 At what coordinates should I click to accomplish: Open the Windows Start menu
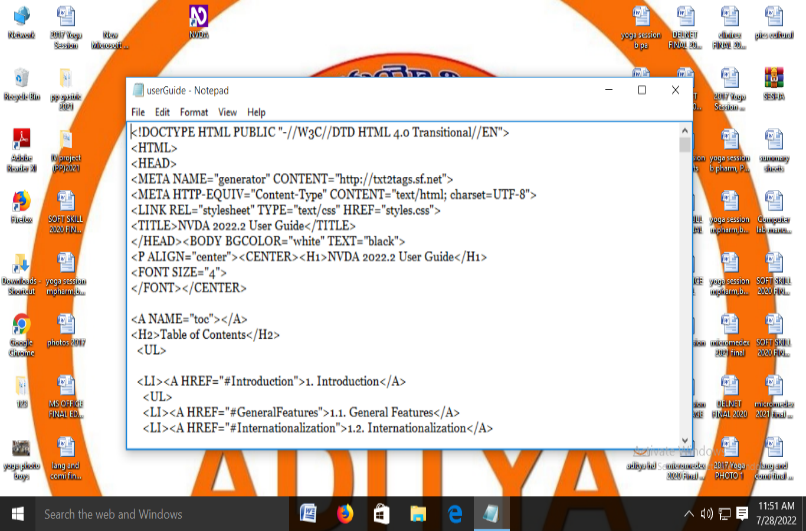click(x=17, y=514)
